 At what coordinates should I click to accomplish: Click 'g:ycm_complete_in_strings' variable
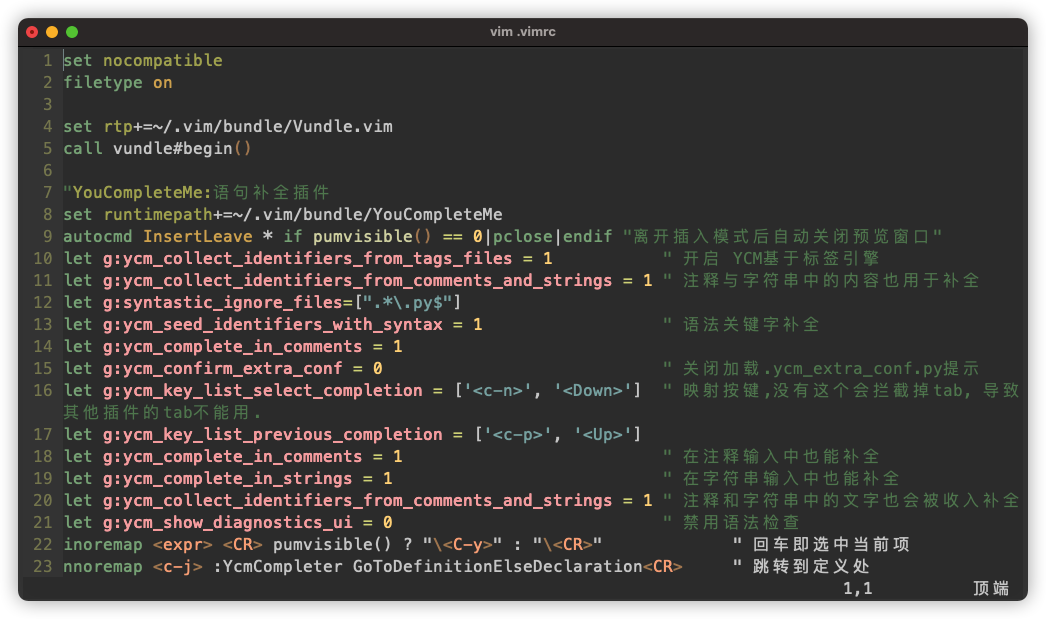tap(227, 478)
